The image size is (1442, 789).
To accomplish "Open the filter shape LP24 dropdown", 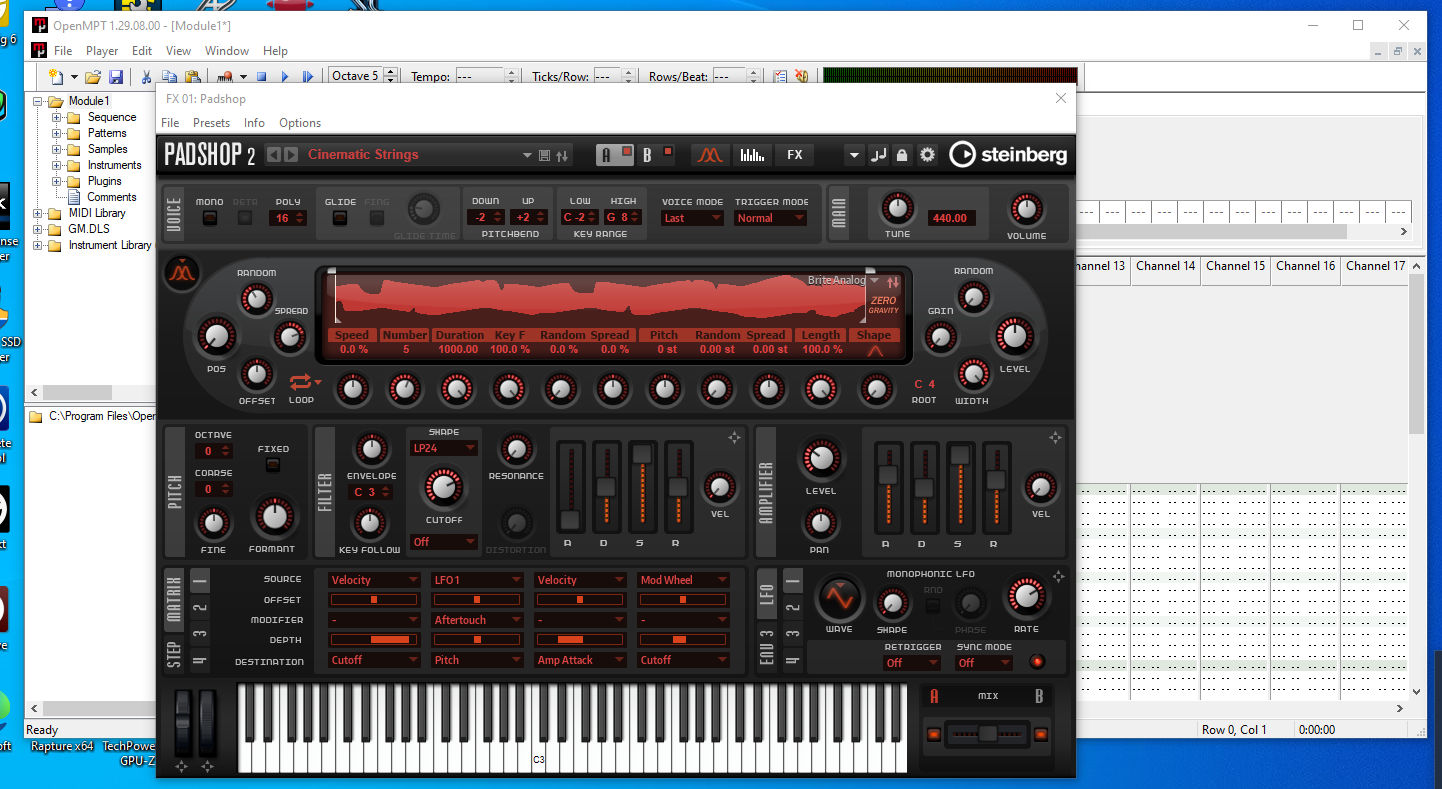I will click(442, 448).
